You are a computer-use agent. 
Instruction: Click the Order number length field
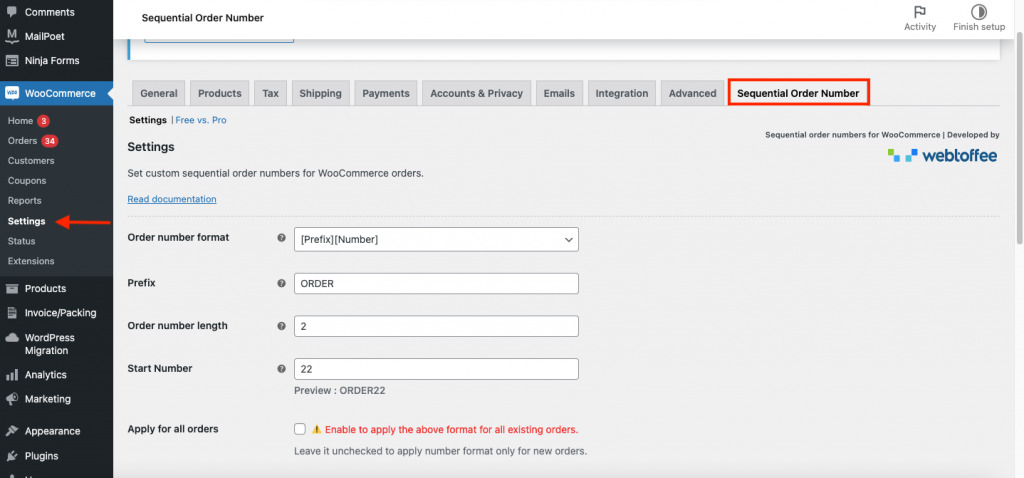click(436, 326)
